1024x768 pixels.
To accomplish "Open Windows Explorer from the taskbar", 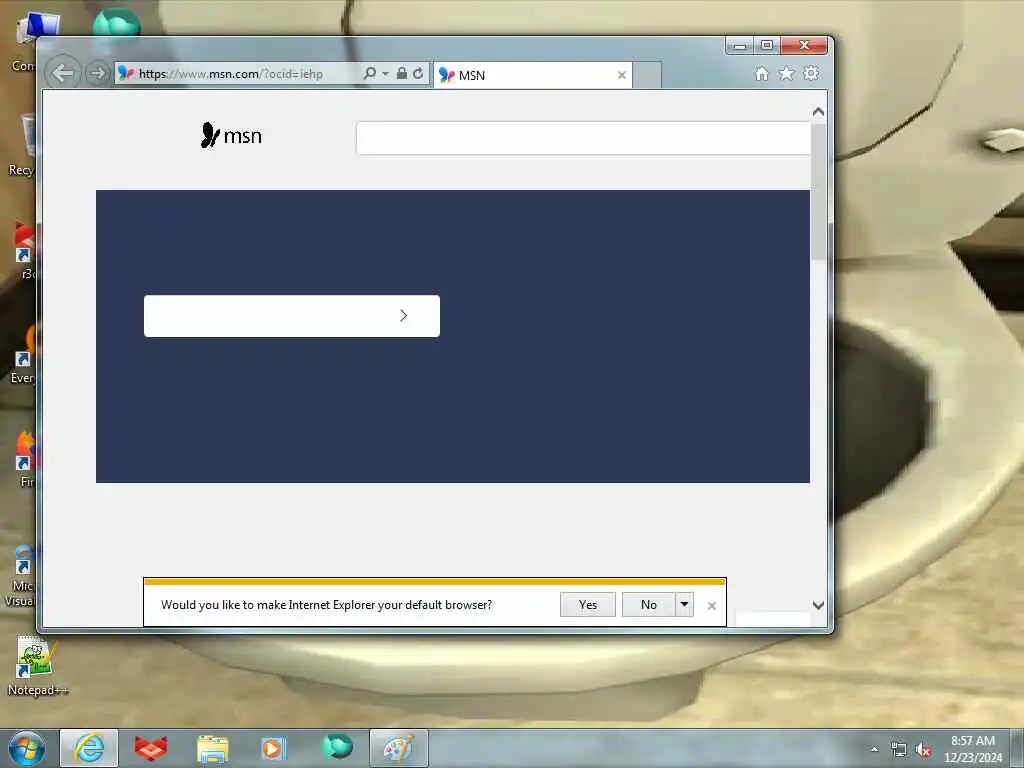I will point(213,748).
